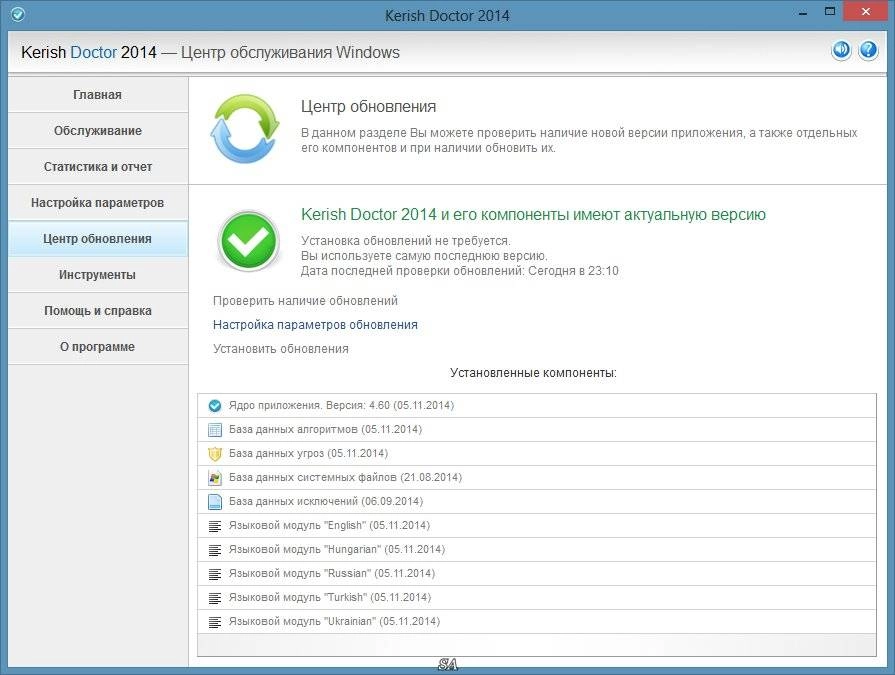Select База данных угроз row
Screen dimensions: 895x675
click(x=537, y=454)
